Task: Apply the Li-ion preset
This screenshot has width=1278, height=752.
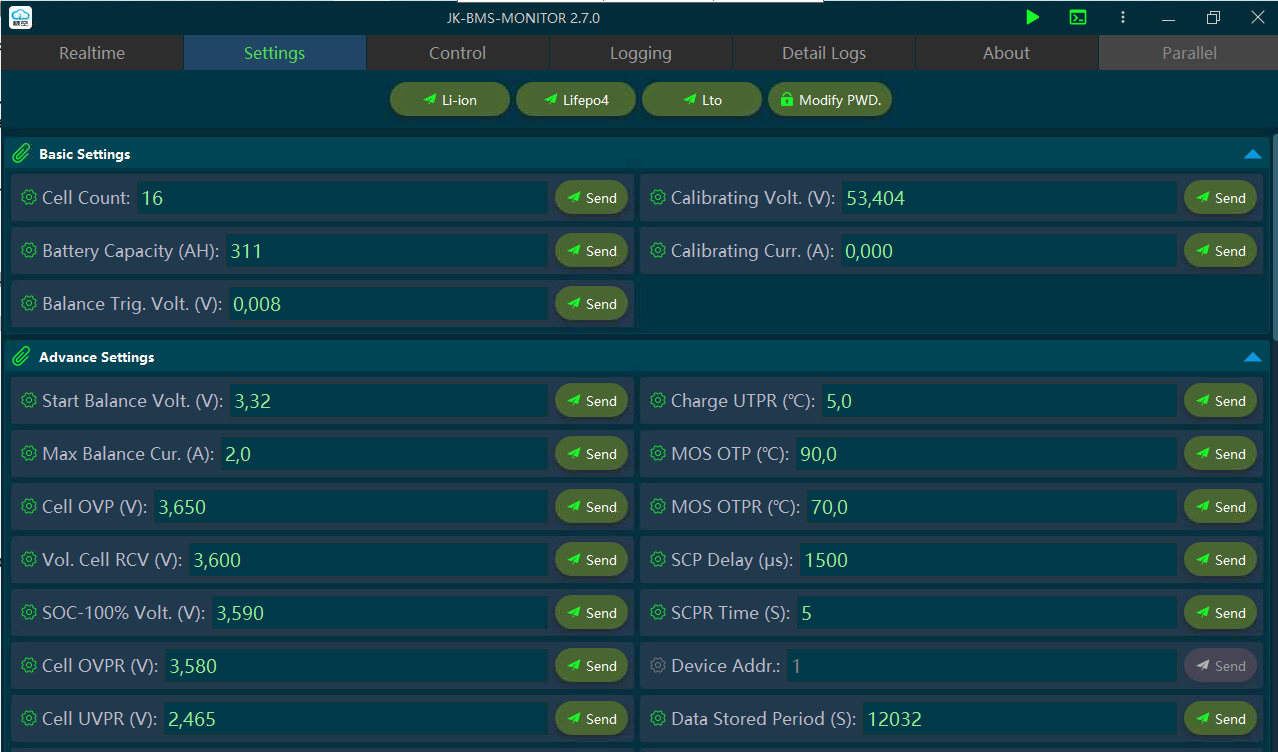Action: [450, 100]
